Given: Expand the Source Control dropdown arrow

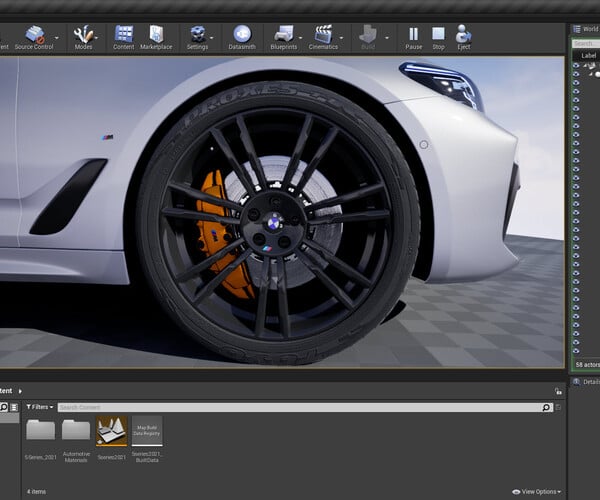Looking at the screenshot, I should coord(57,38).
